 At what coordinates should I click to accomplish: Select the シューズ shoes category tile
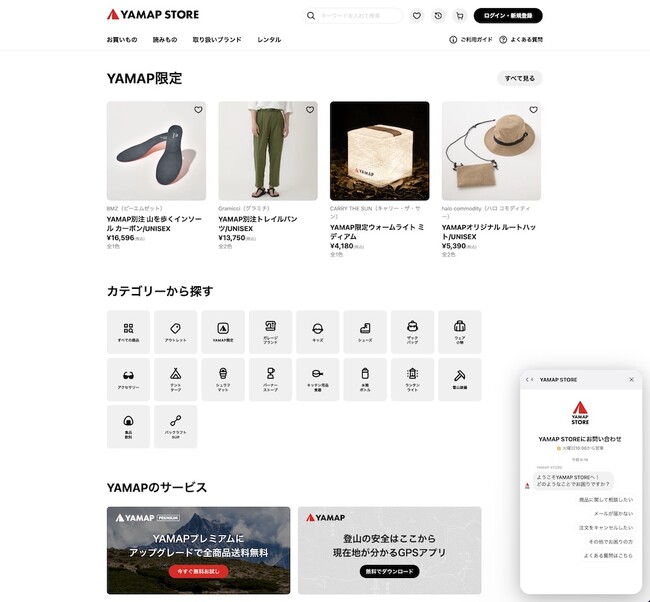click(365, 332)
